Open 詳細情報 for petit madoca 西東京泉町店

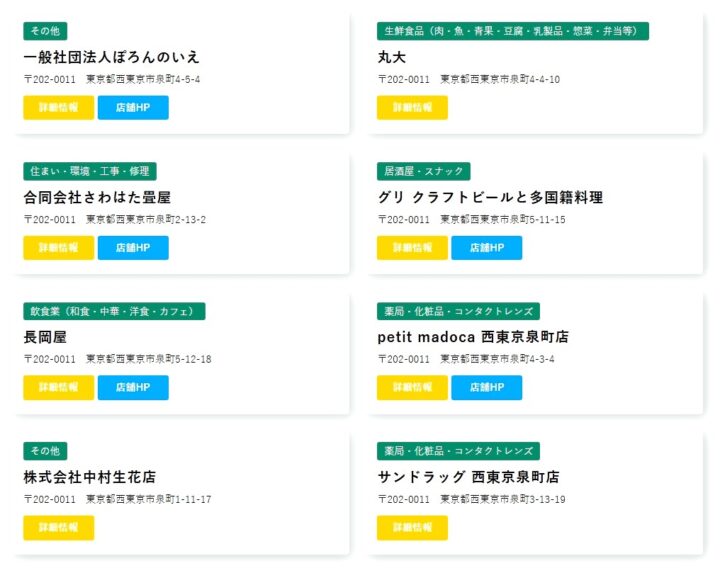(412, 388)
